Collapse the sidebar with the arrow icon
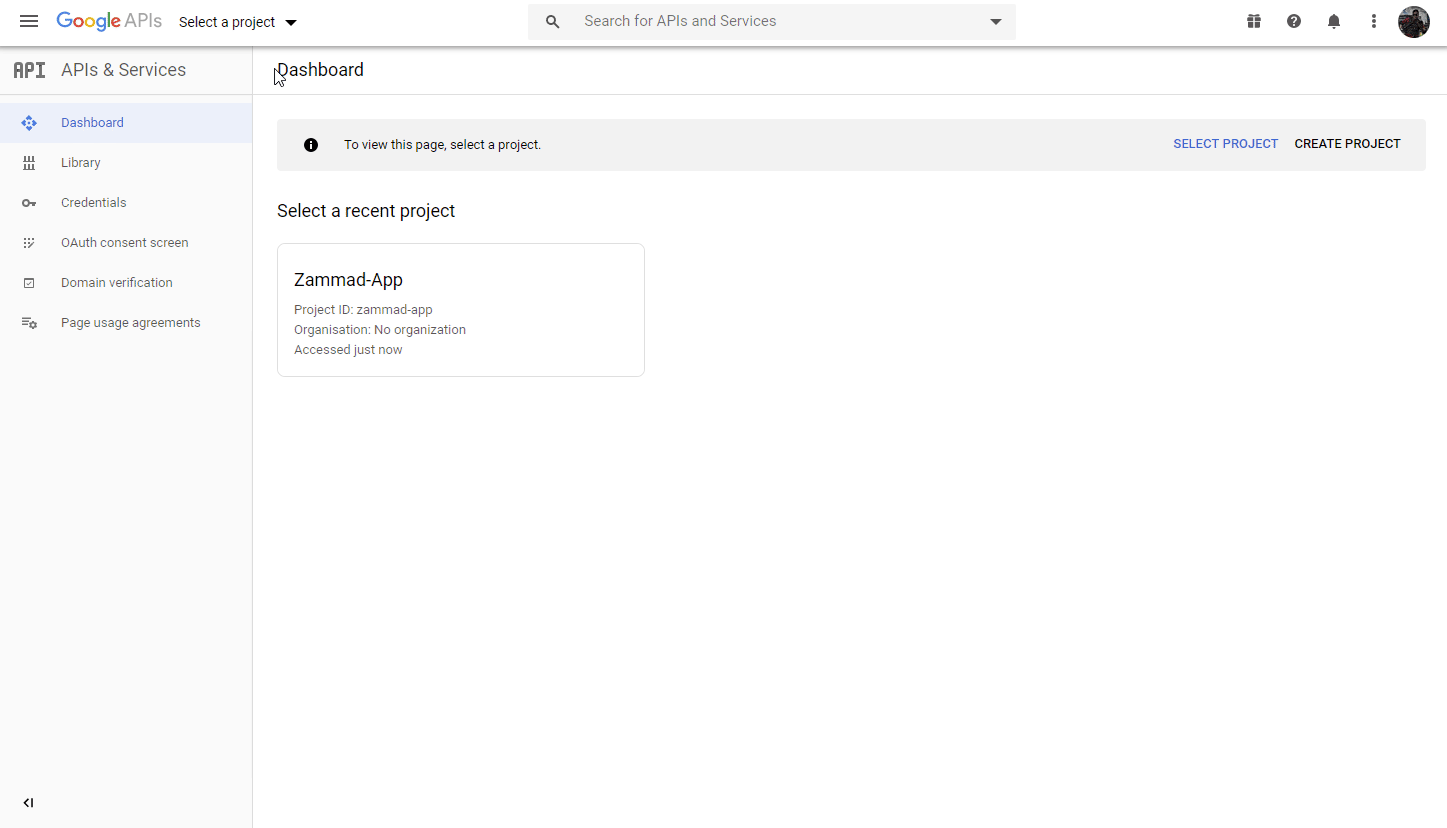 pyautogui.click(x=28, y=803)
